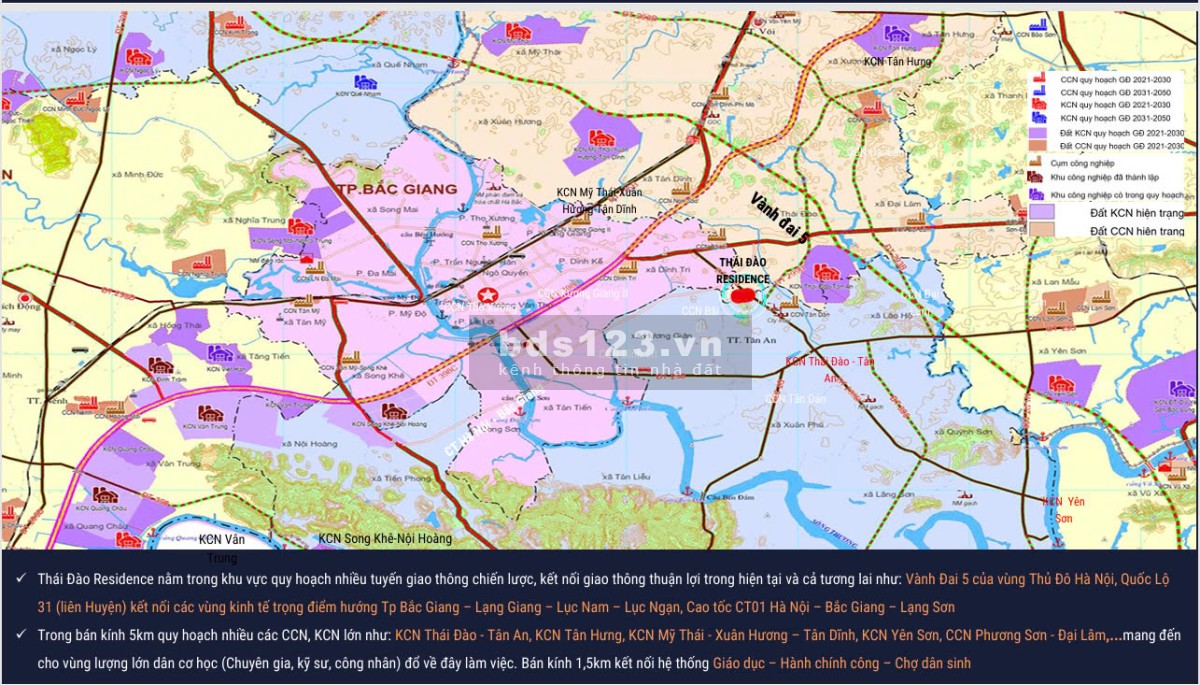Click the KCN Song Khê-Nội Hoàng factory icon

pyautogui.click(x=393, y=411)
